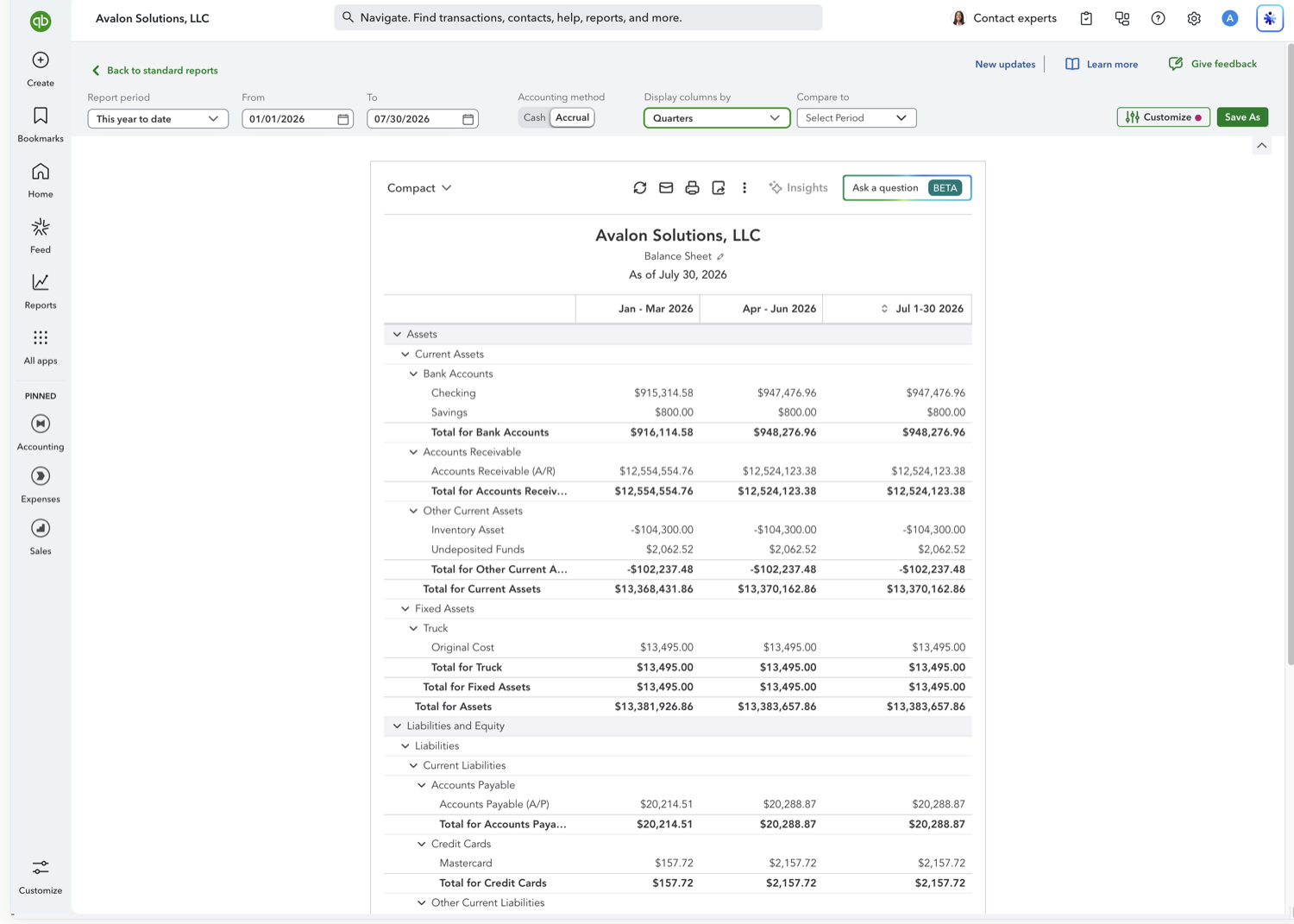
Task: Collapse the Truck group
Action: (413, 628)
